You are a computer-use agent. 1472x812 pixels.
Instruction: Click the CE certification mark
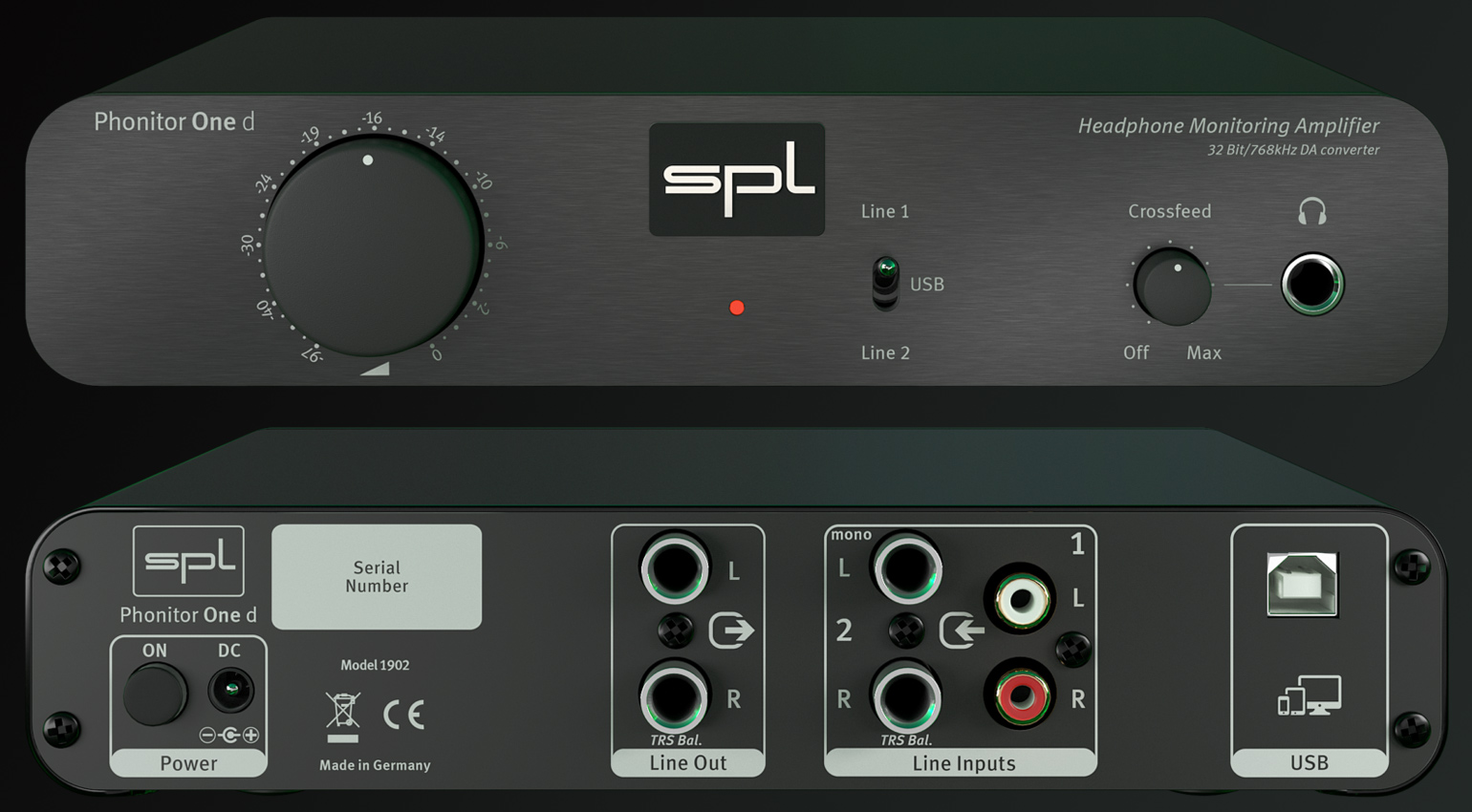403,715
